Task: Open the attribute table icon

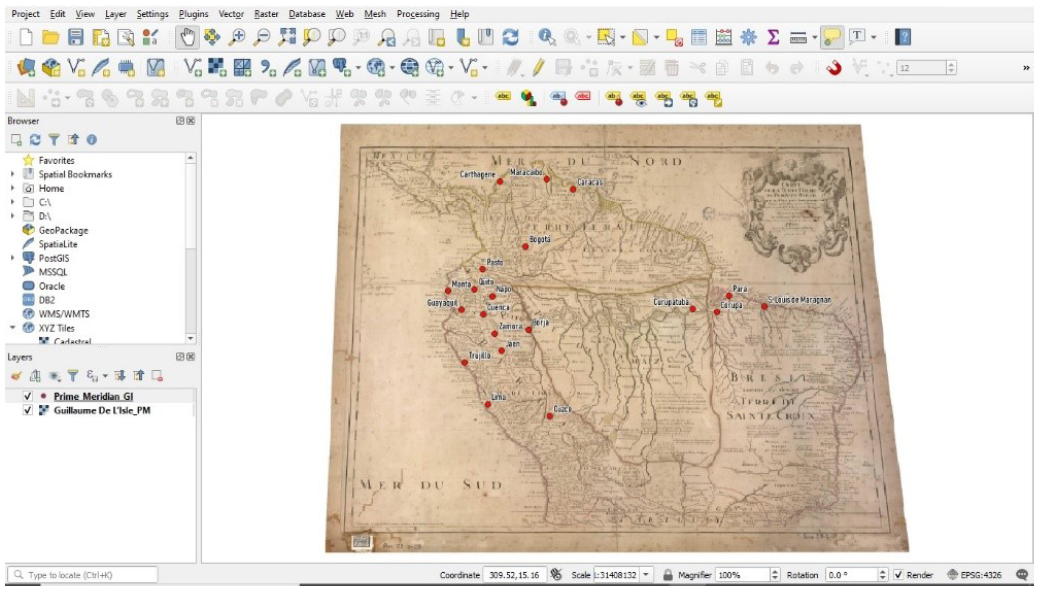Action: point(699,37)
